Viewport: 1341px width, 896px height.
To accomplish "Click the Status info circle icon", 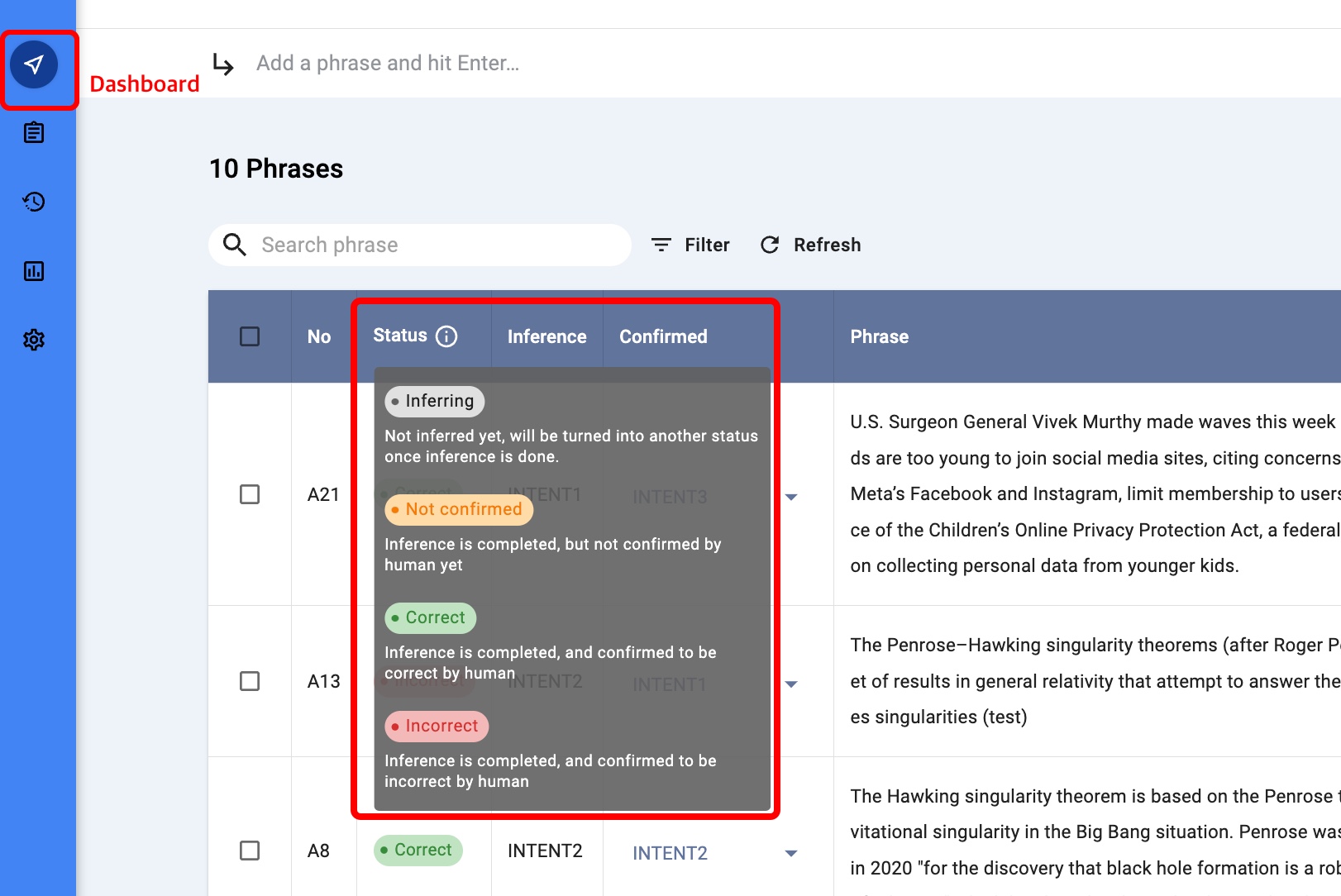I will point(446,336).
